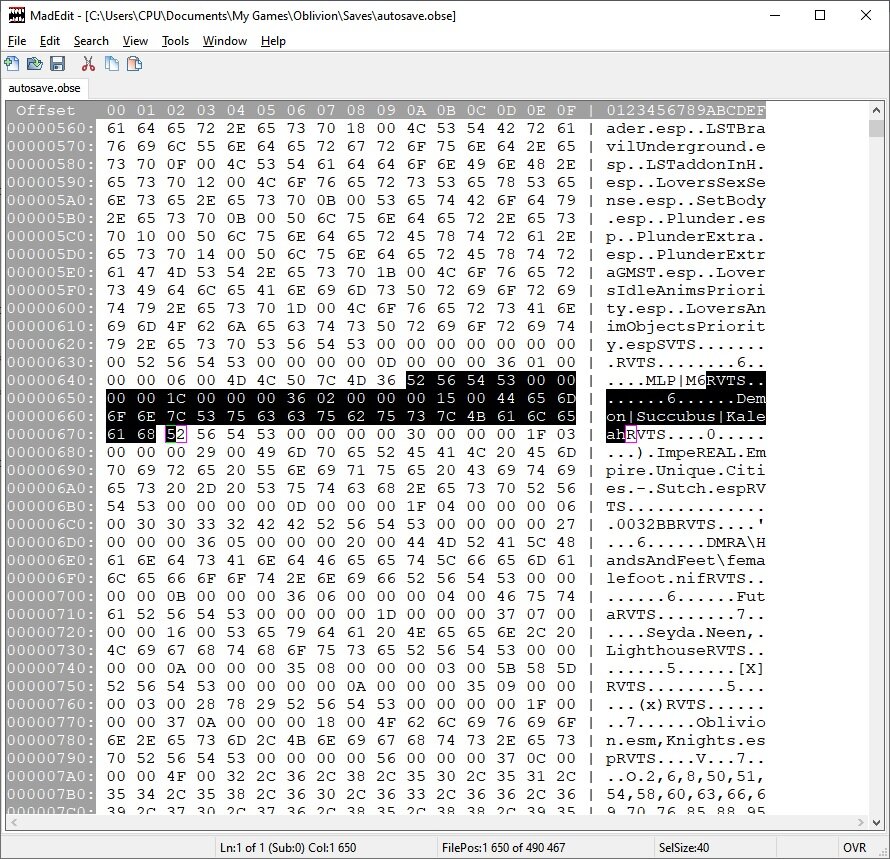Screen dimensions: 890x859
Task: Click the ASCII text 'aGMST.esp..Lover'
Action: tap(686, 273)
